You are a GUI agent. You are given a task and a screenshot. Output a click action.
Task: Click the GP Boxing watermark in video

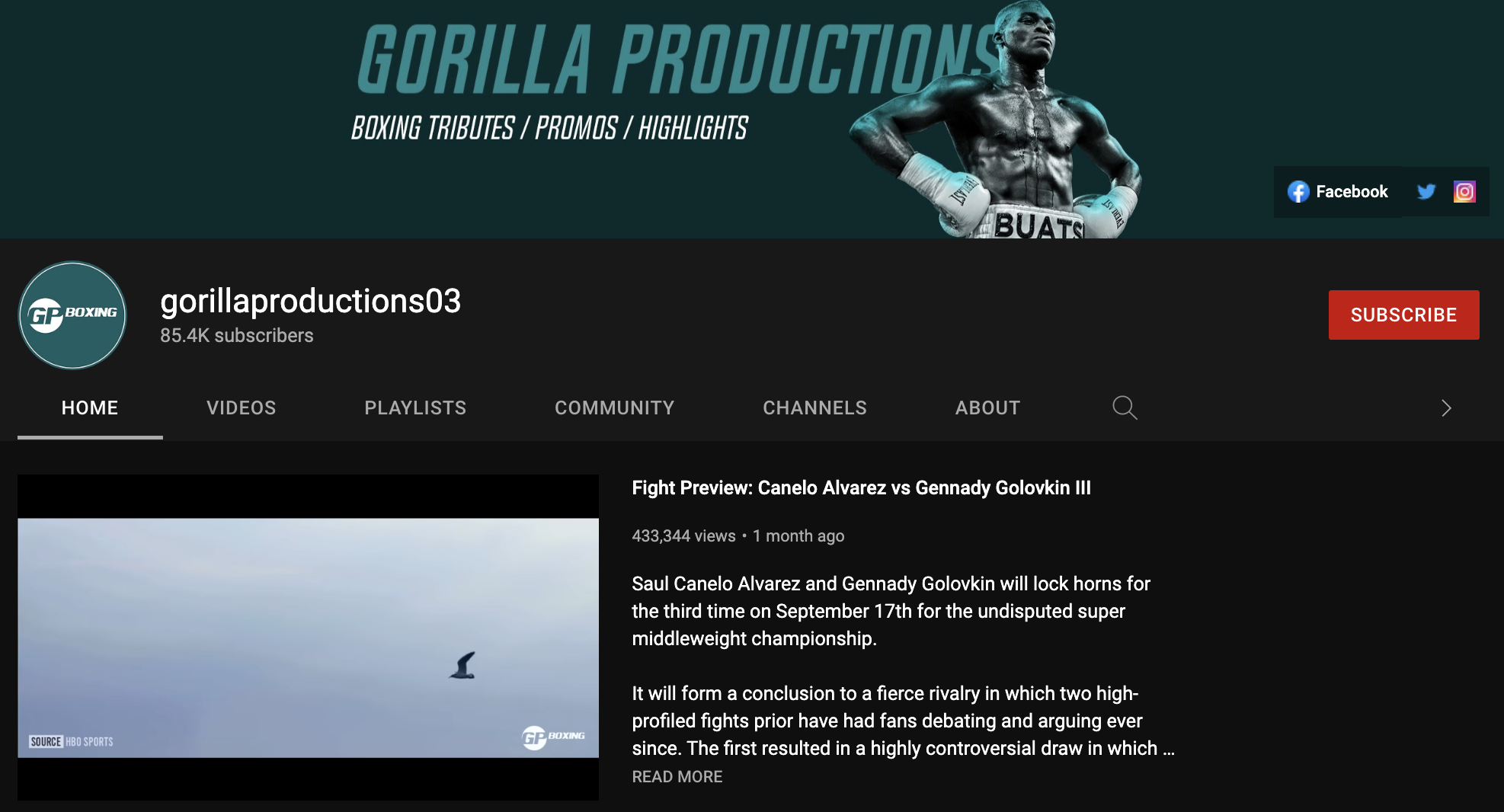point(554,737)
